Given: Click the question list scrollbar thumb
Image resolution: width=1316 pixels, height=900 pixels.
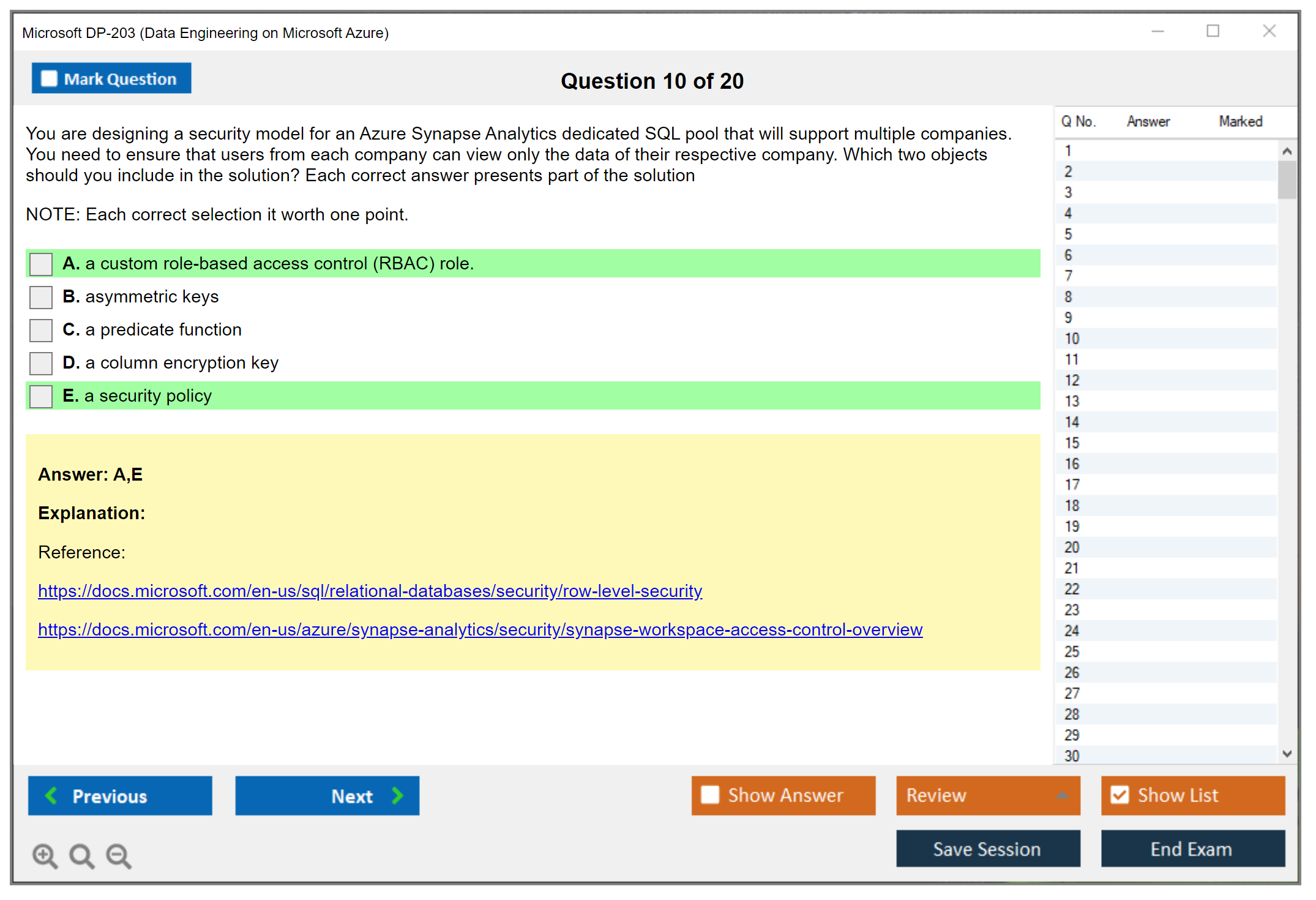Looking at the screenshot, I should (1287, 179).
